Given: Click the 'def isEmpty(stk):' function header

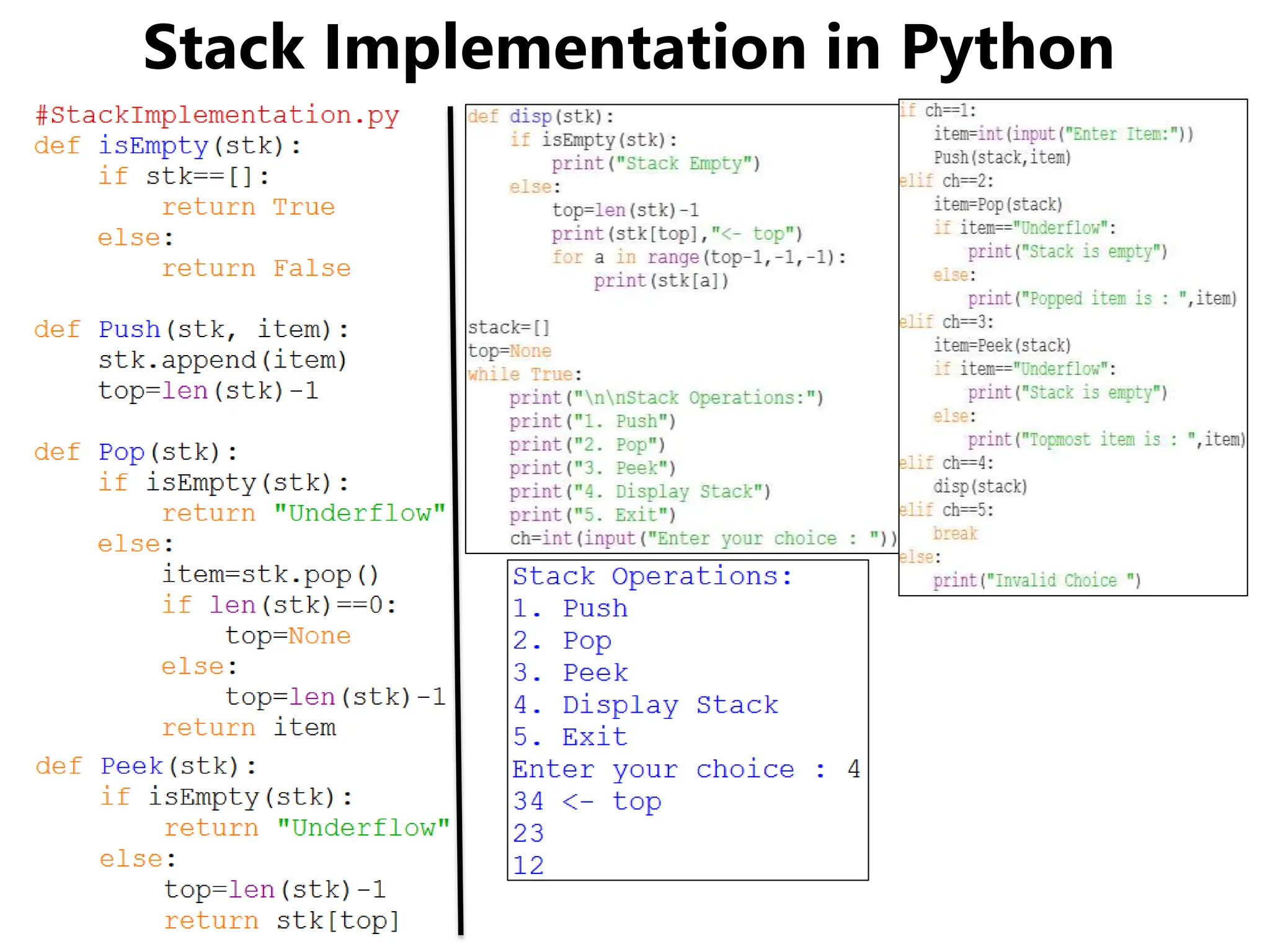Looking at the screenshot, I should (x=167, y=146).
